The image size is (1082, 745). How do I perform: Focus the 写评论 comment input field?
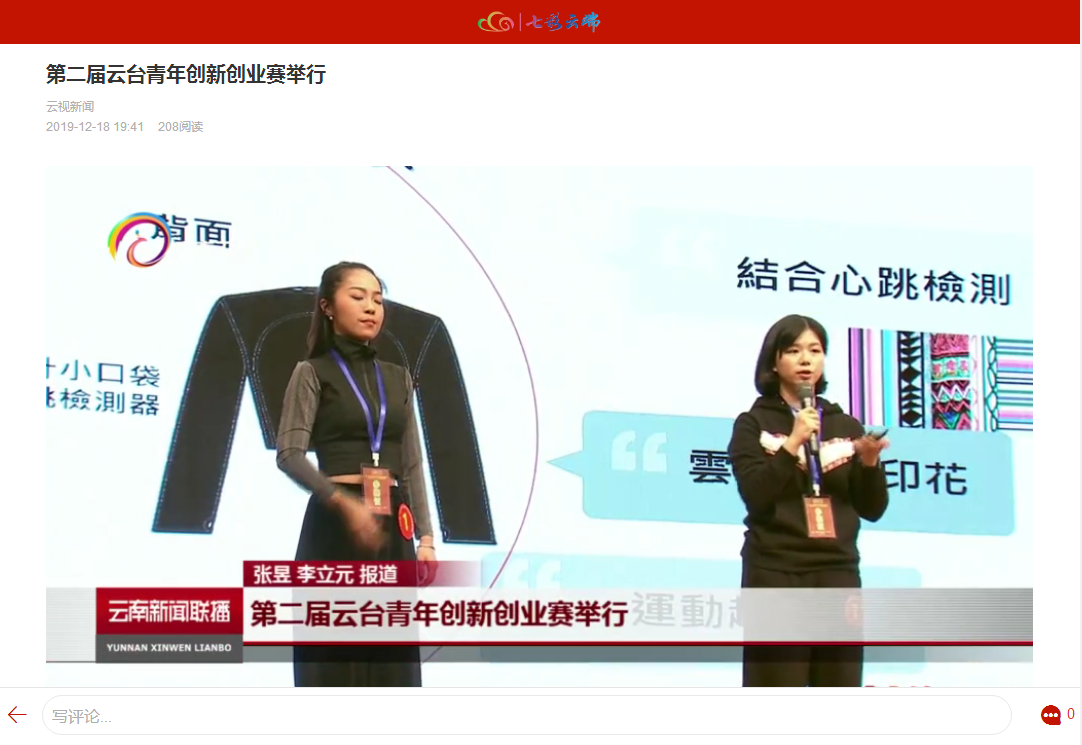[527, 716]
